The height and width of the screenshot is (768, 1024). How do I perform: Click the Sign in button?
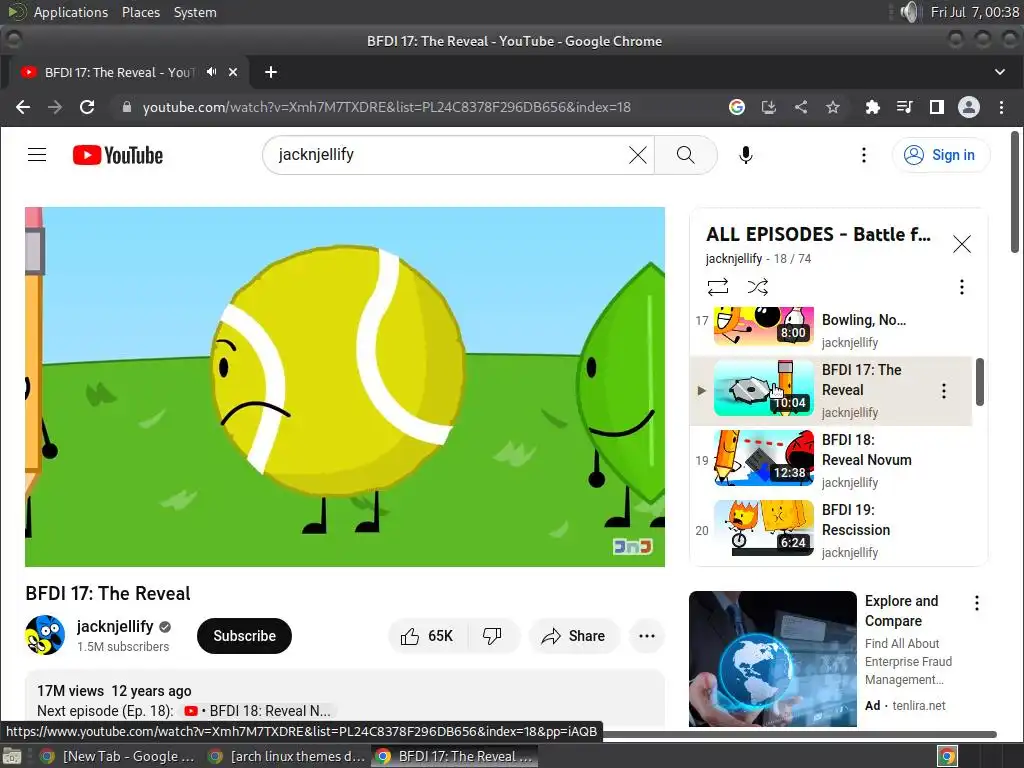(x=940, y=155)
